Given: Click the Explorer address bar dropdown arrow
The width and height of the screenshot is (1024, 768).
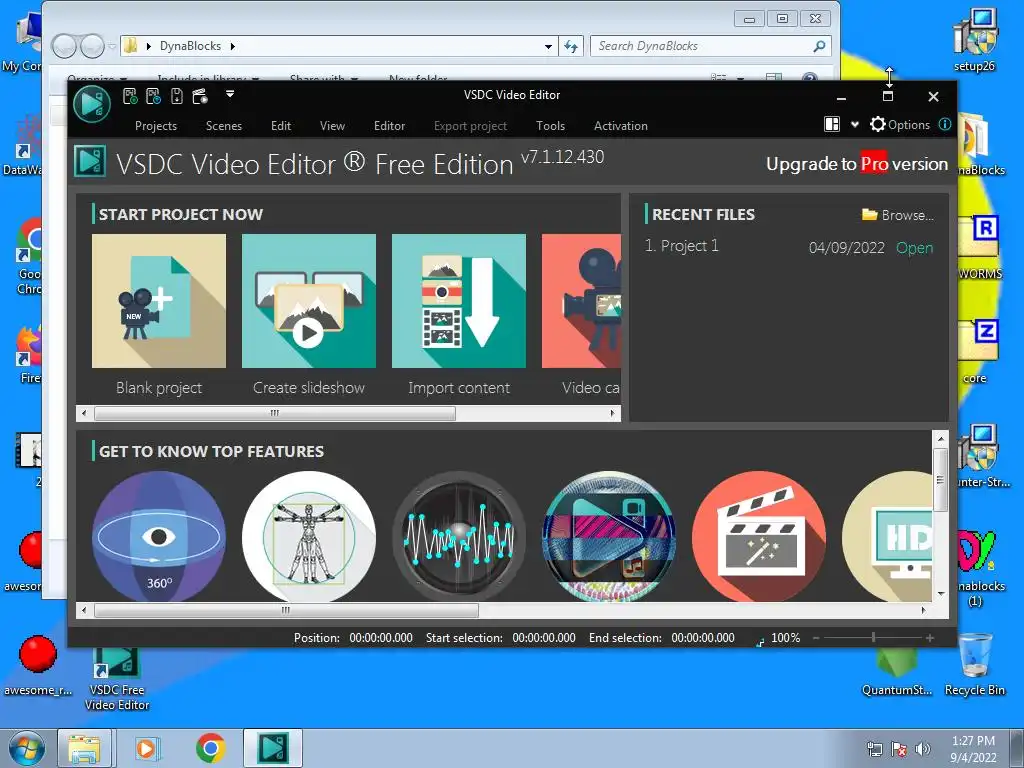Looking at the screenshot, I should pos(549,46).
